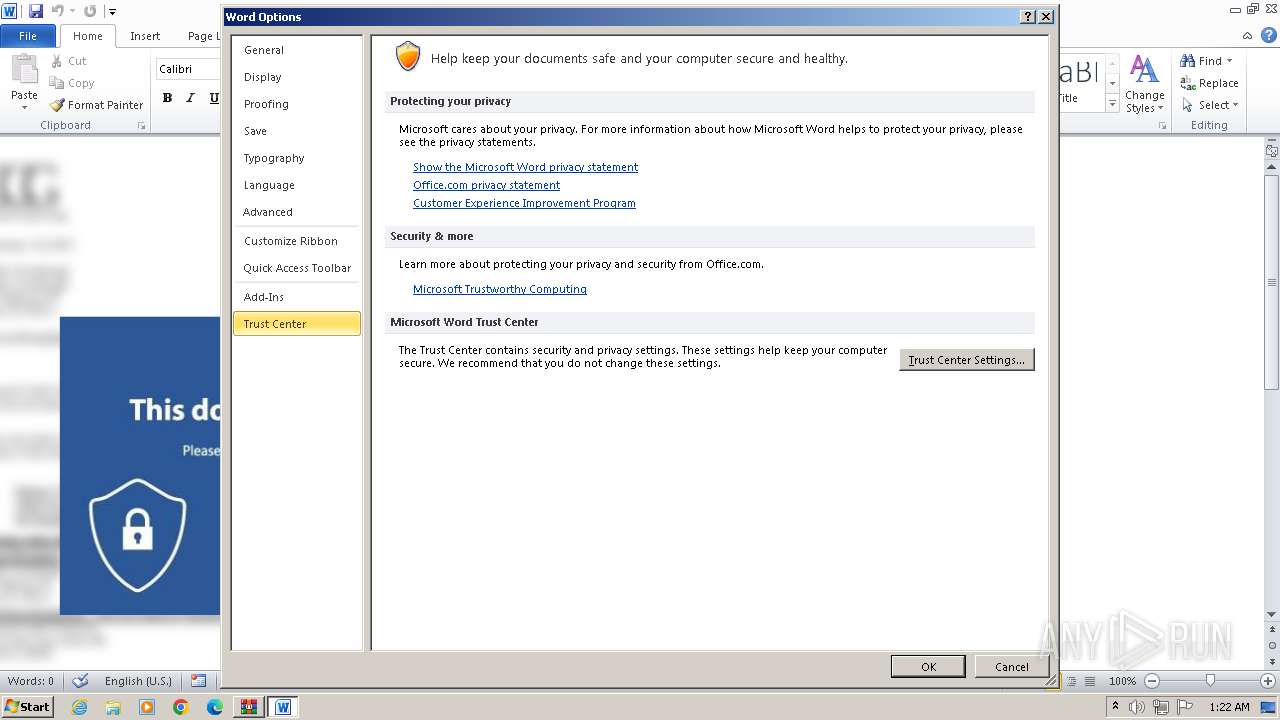The height and width of the screenshot is (720, 1280).
Task: Click Cut in Clipboard group
Action: tap(69, 61)
